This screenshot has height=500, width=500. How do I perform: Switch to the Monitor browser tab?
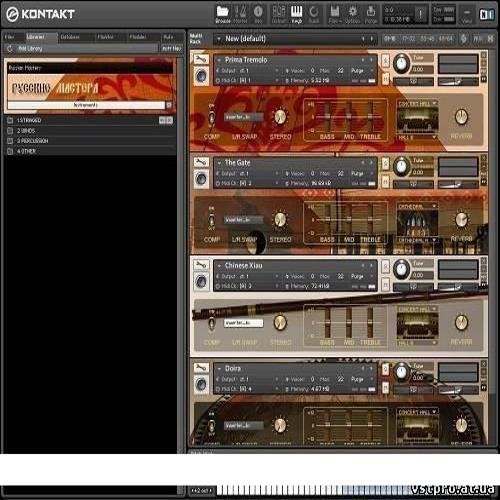point(105,37)
